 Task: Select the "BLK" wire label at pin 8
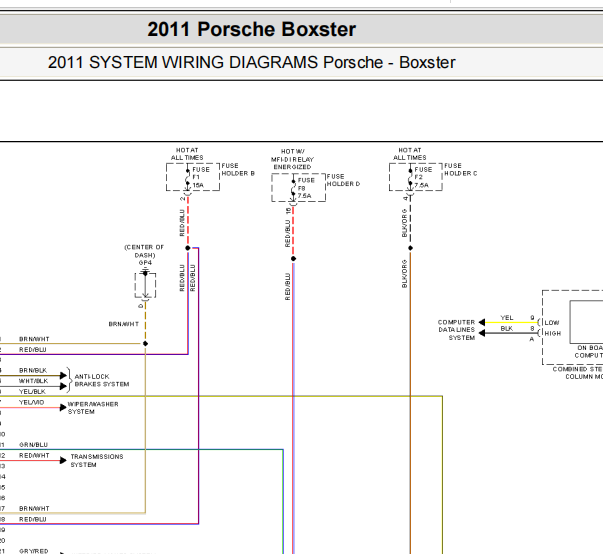pos(507,328)
